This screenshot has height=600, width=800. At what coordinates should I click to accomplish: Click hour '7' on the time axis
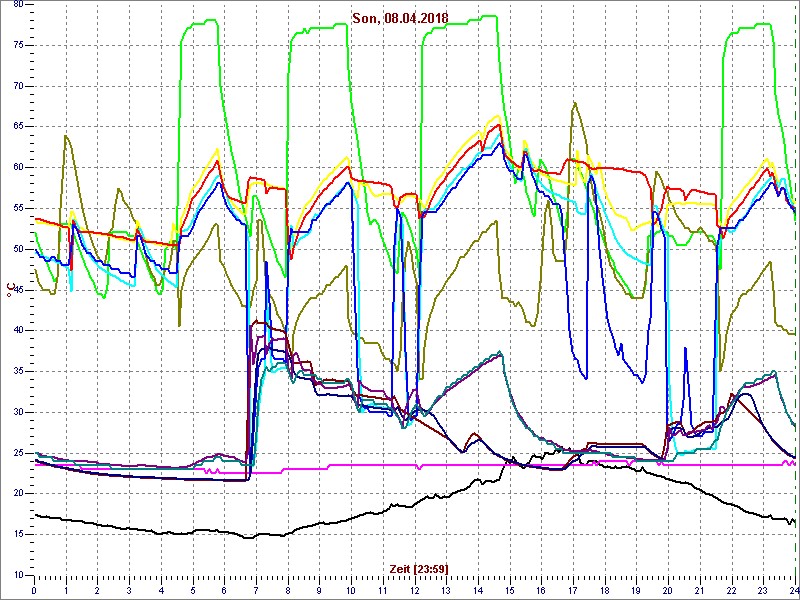256,590
